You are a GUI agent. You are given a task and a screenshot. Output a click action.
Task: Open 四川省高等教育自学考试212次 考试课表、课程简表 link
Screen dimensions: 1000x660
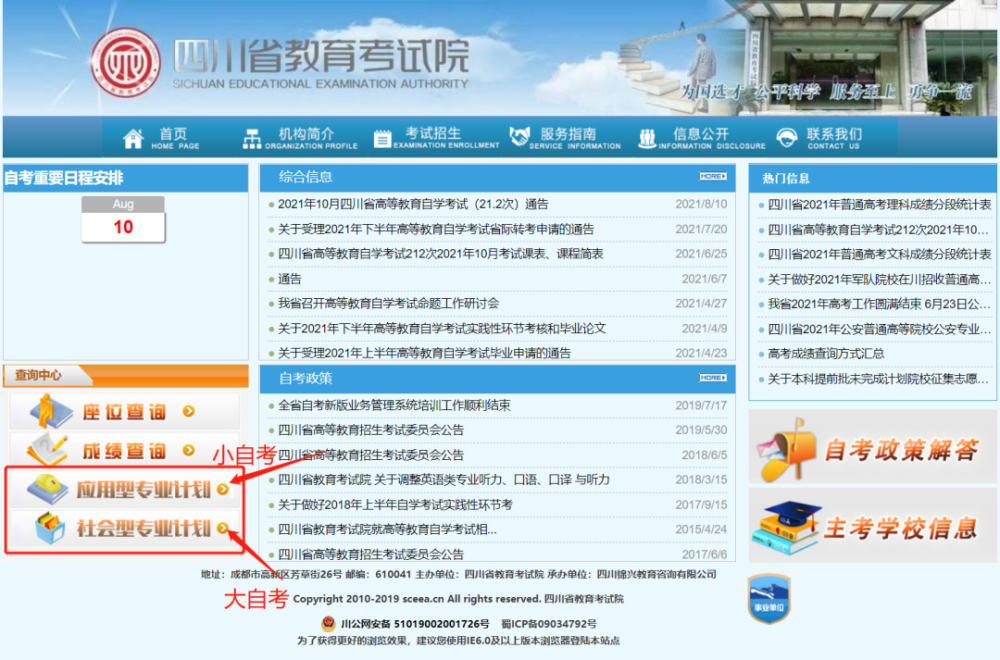[x=440, y=254]
